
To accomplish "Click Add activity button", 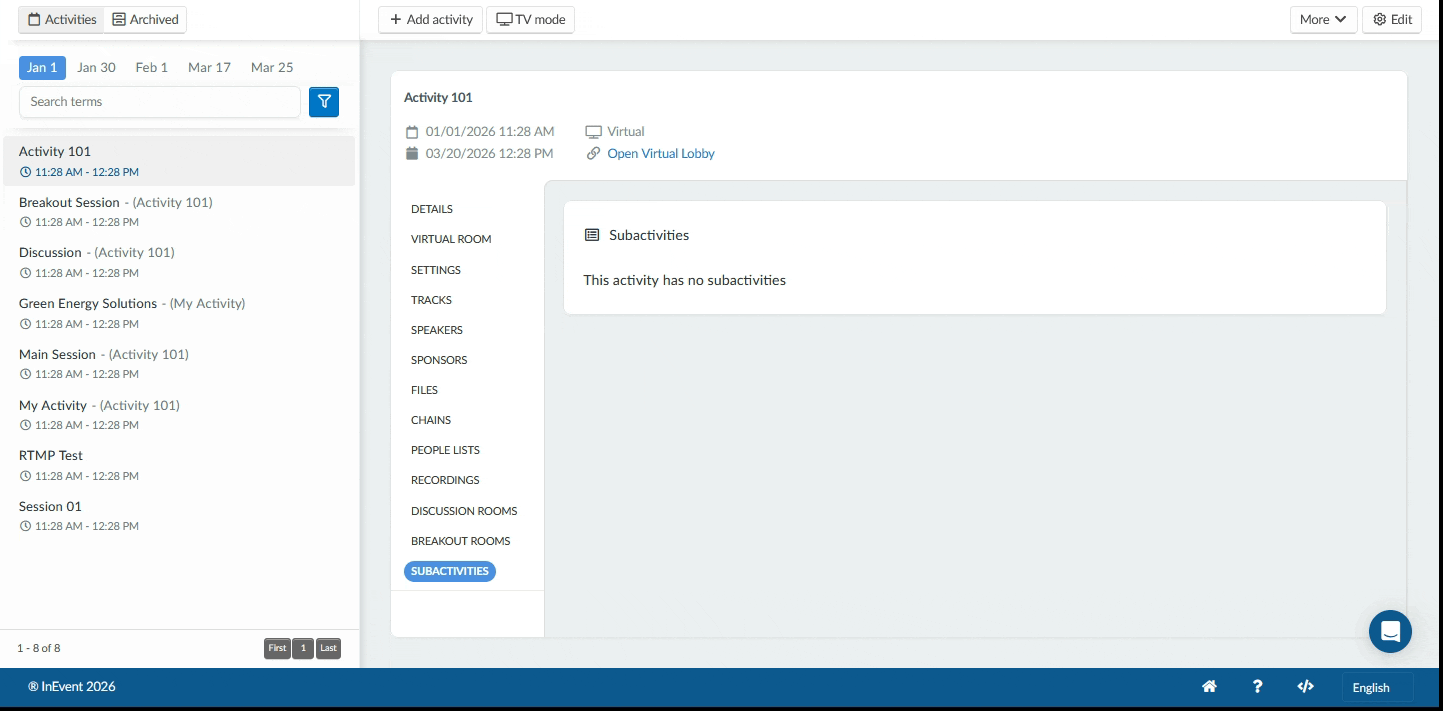I will coord(431,20).
